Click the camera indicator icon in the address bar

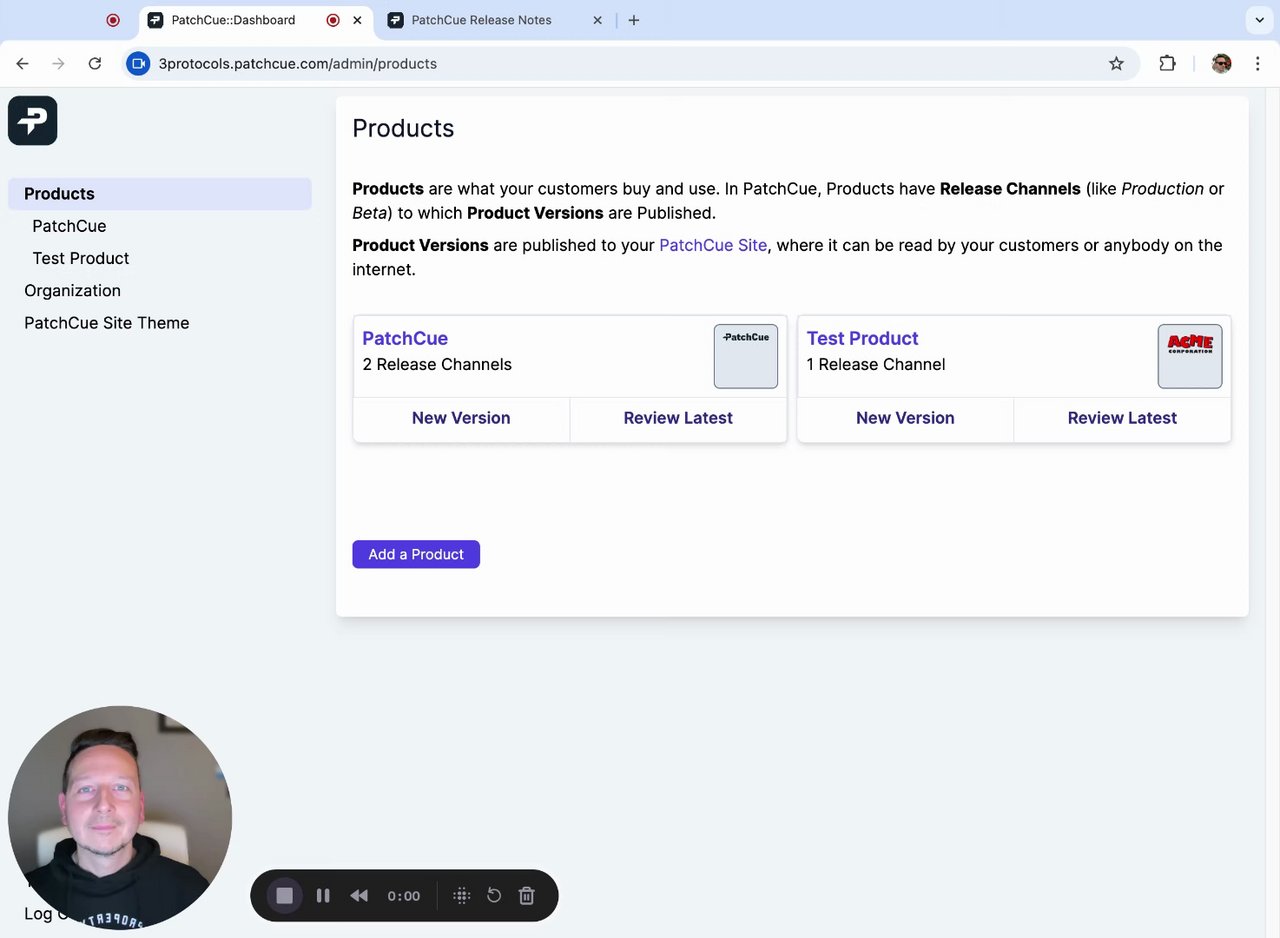[138, 63]
